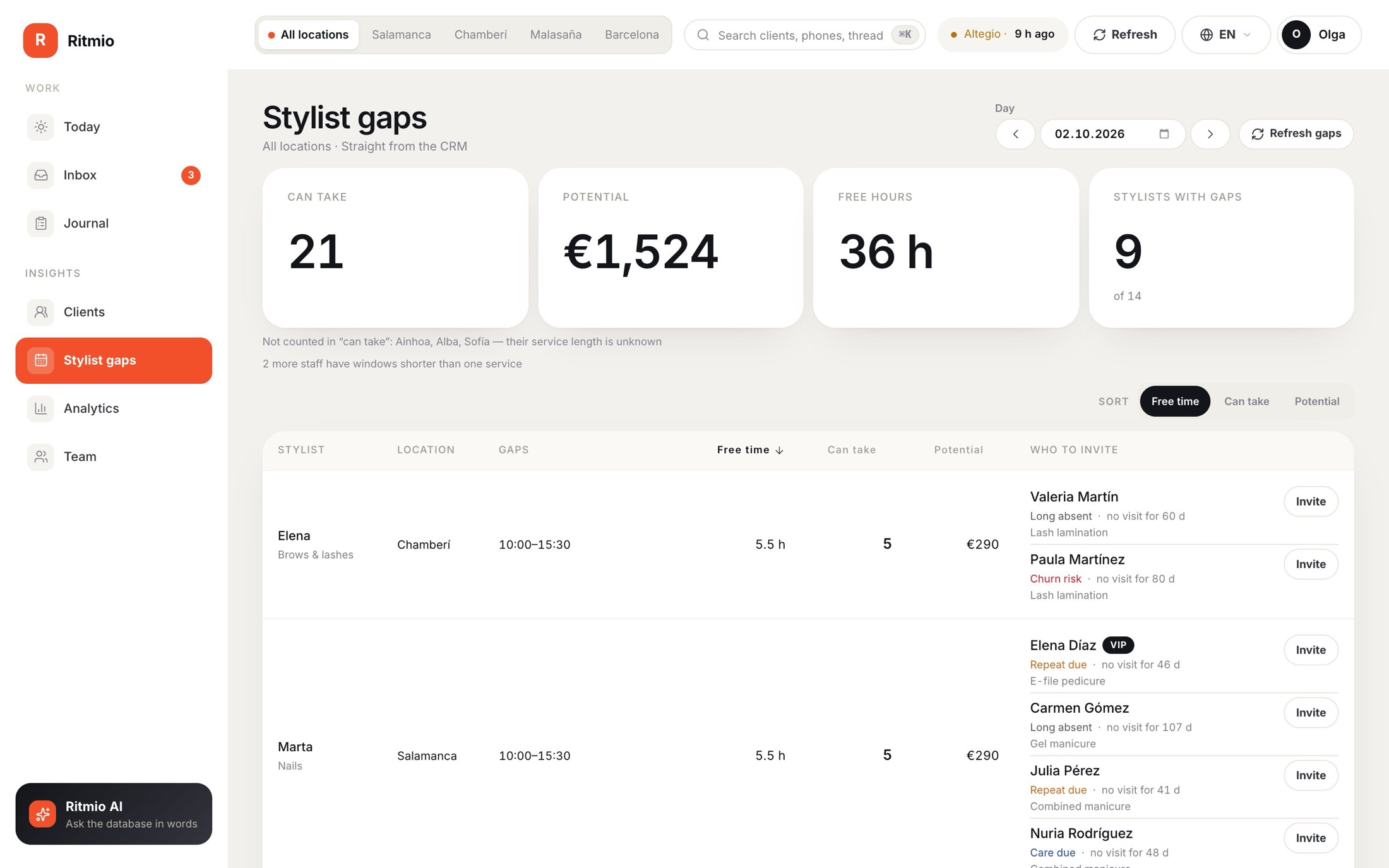Click the Can take column header
The height and width of the screenshot is (868, 1389).
(x=851, y=450)
